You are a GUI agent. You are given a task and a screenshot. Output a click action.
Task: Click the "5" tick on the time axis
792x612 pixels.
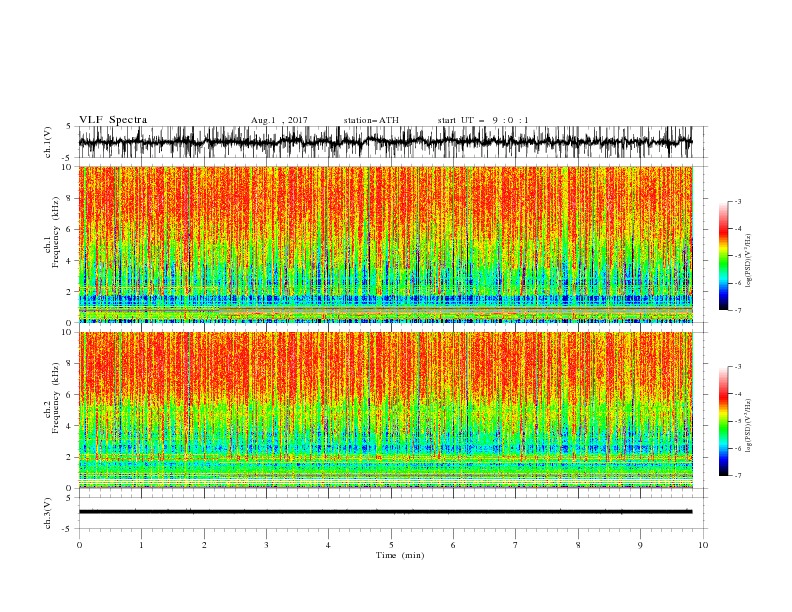[391, 545]
